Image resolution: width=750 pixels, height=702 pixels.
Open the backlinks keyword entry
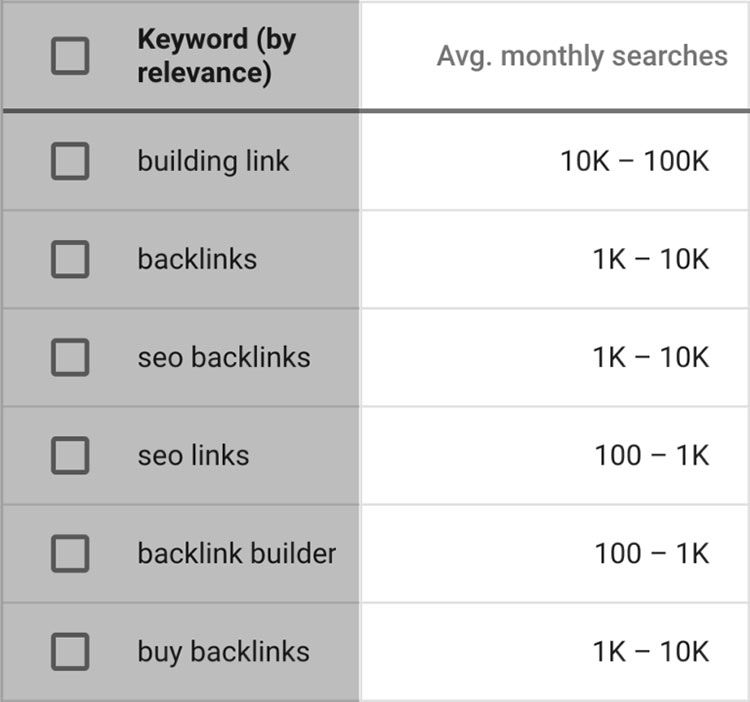tap(197, 259)
